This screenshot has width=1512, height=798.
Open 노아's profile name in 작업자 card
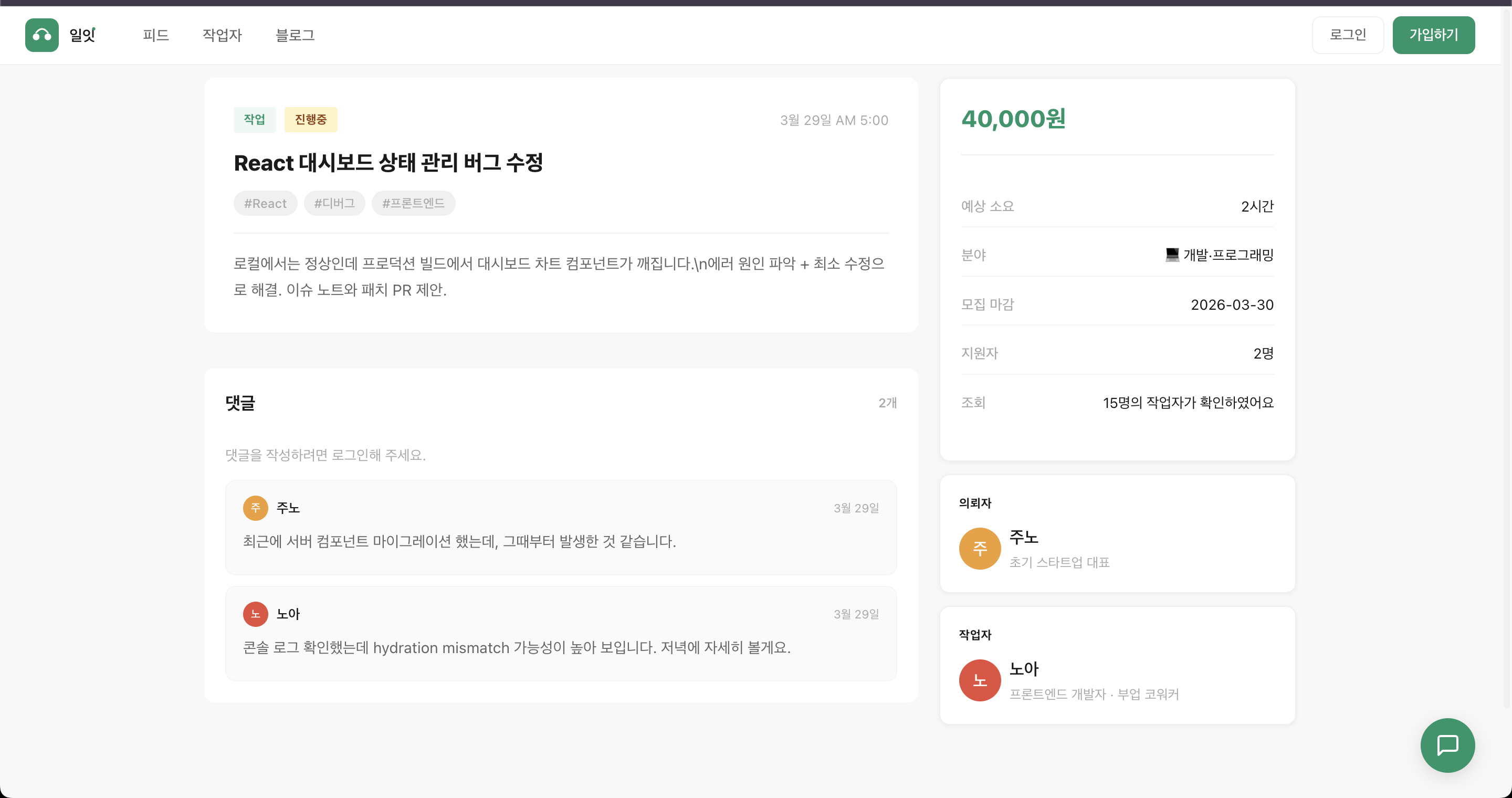(x=1024, y=669)
